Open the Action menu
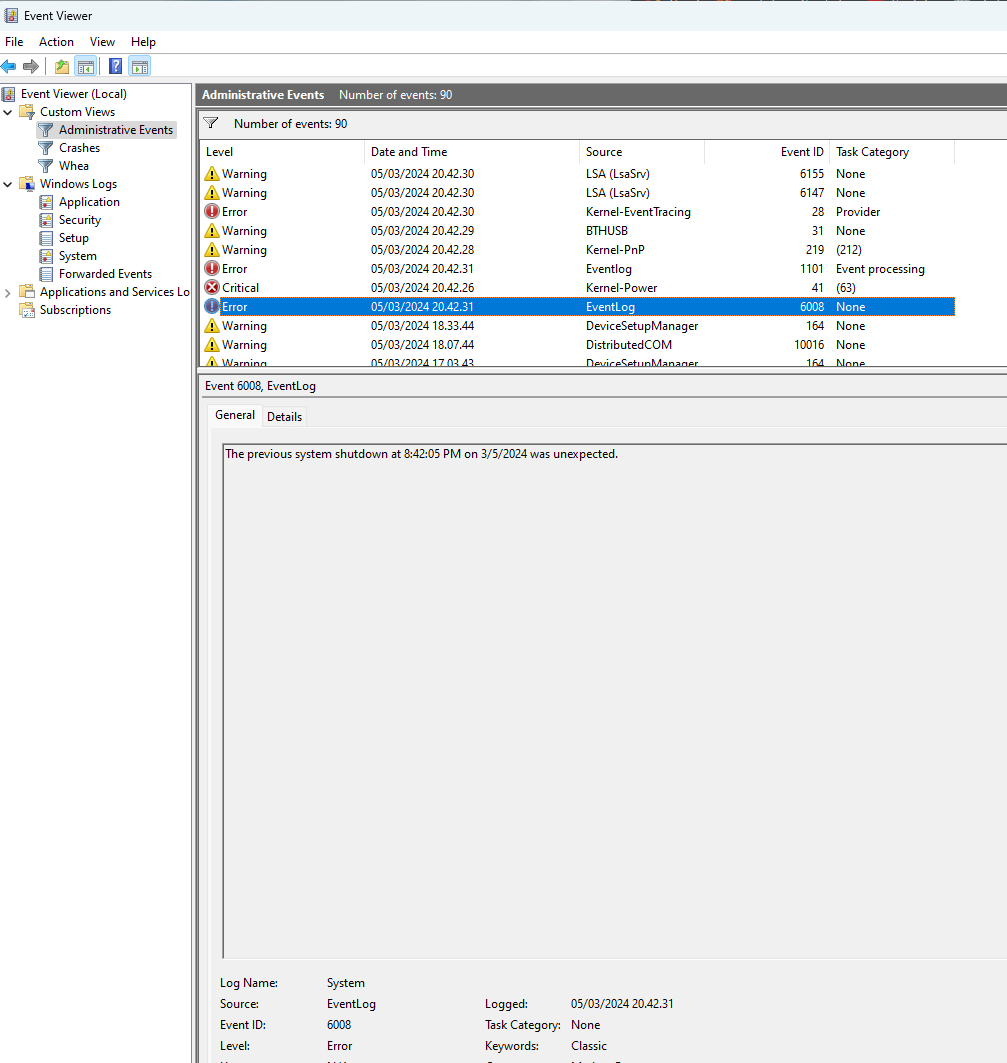The height and width of the screenshot is (1063, 1007). pos(56,41)
